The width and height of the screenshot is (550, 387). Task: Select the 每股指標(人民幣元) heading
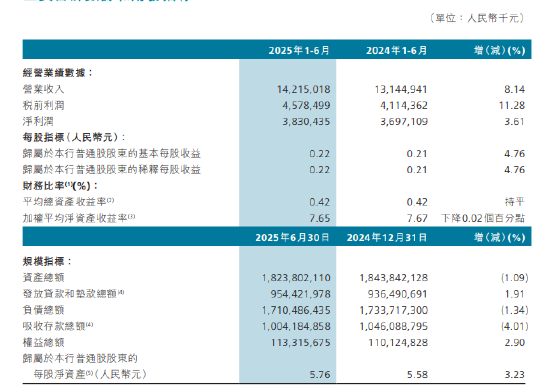click(x=74, y=137)
